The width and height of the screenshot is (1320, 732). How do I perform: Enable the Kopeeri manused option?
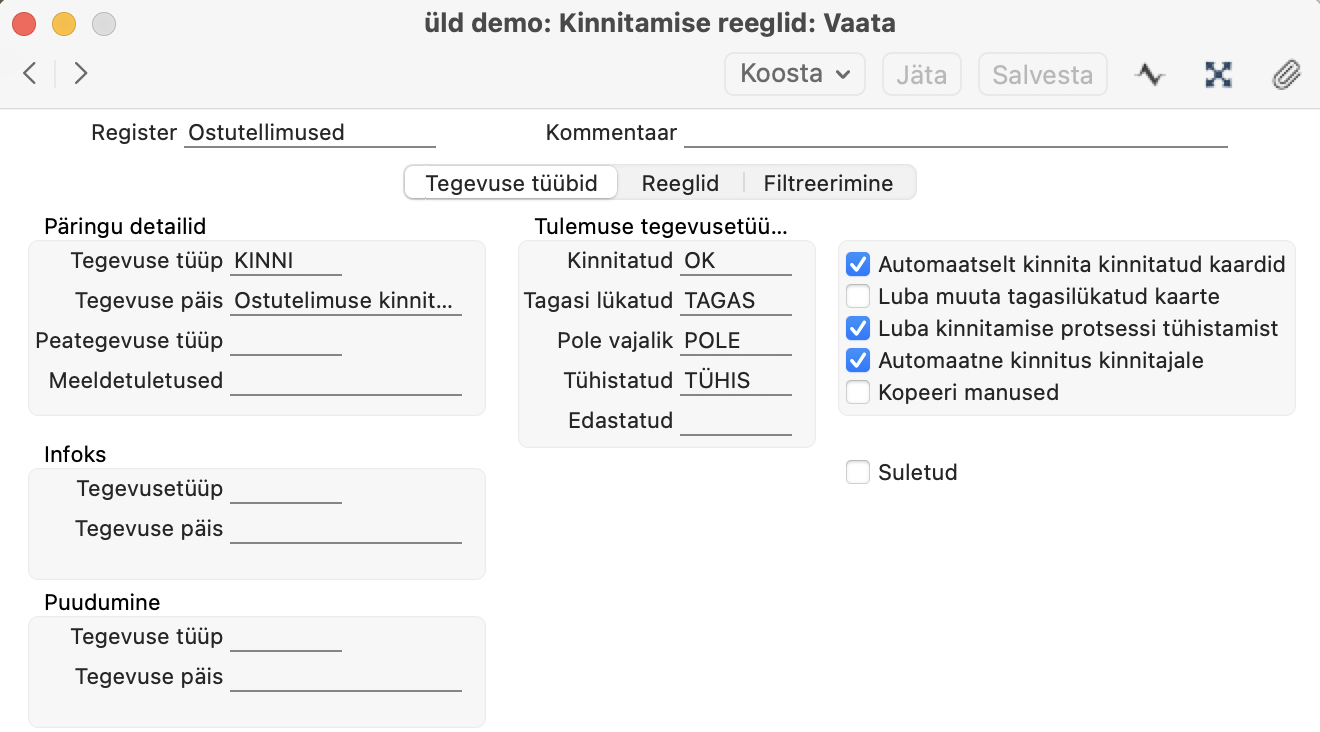click(x=858, y=392)
